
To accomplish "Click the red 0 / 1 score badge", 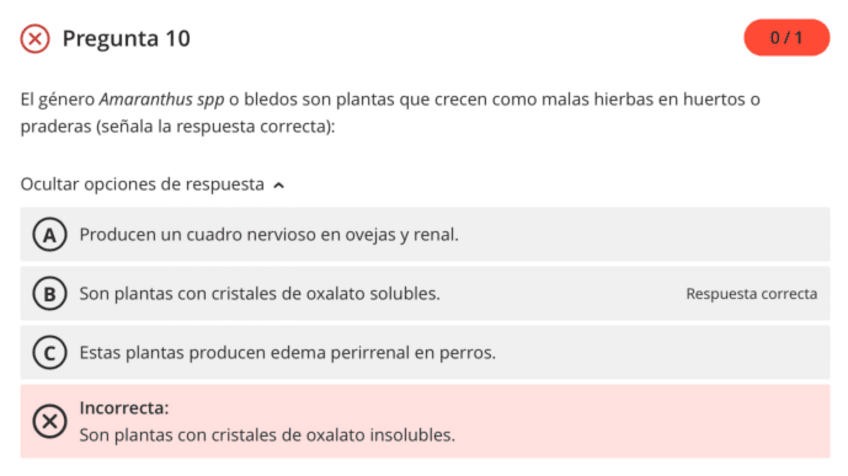I will click(x=786, y=38).
